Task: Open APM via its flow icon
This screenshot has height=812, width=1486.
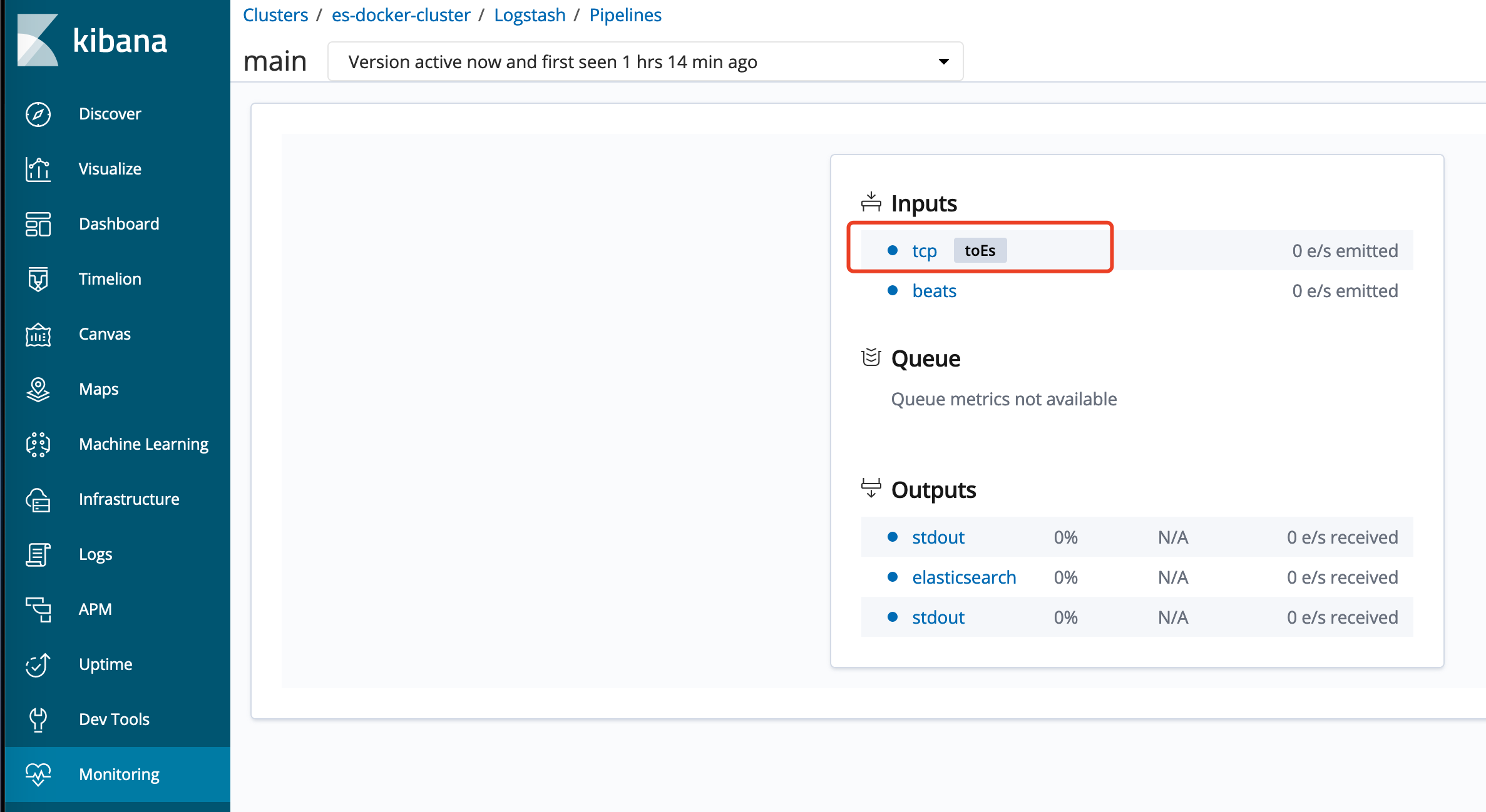Action: [x=38, y=609]
